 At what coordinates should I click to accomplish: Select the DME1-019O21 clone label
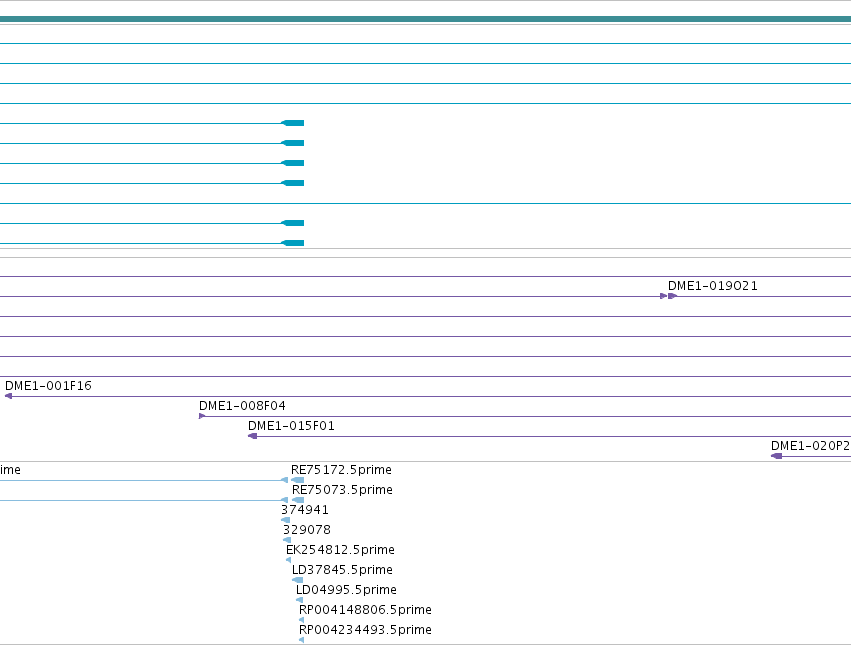(712, 286)
